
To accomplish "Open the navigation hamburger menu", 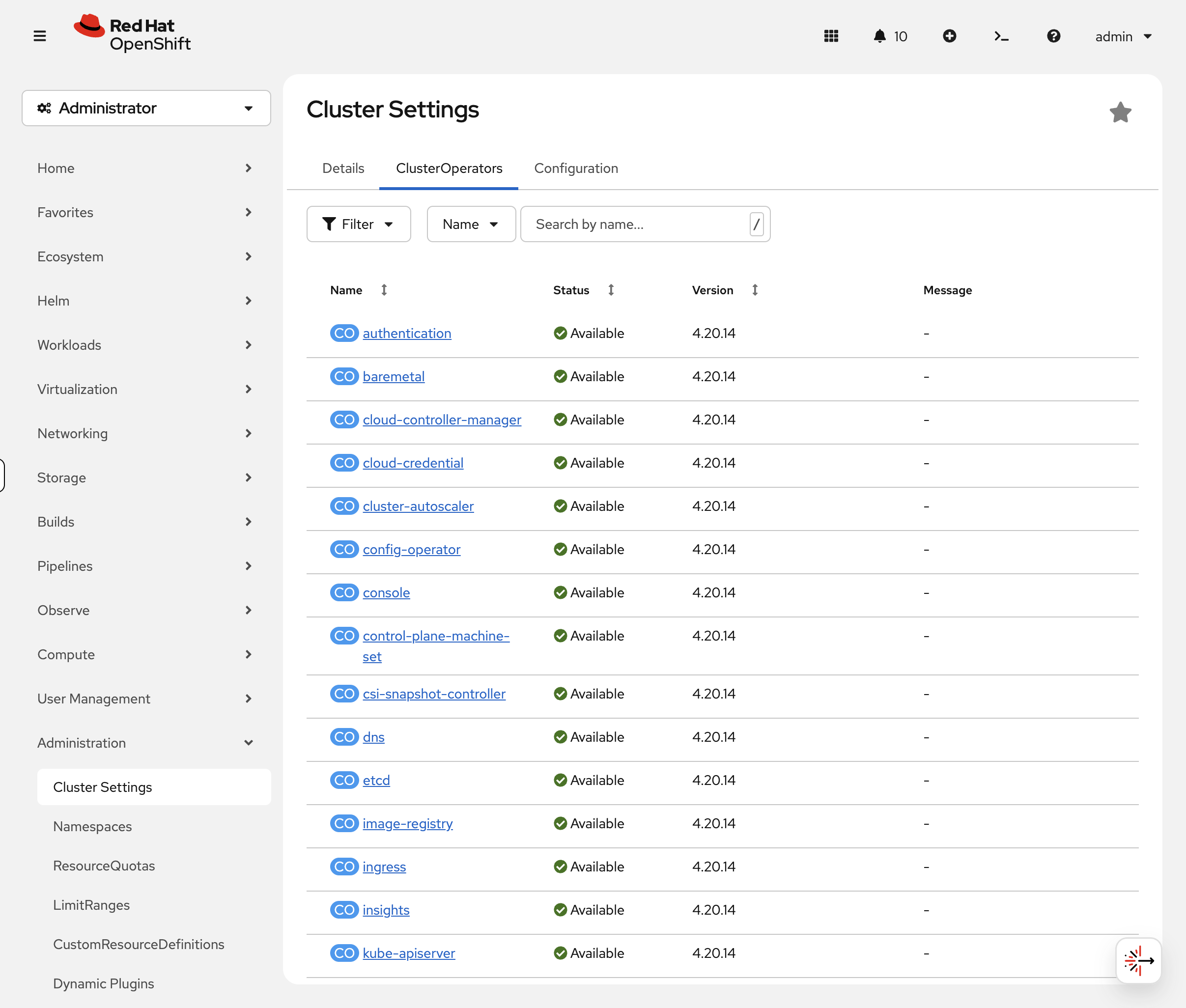I will click(40, 35).
